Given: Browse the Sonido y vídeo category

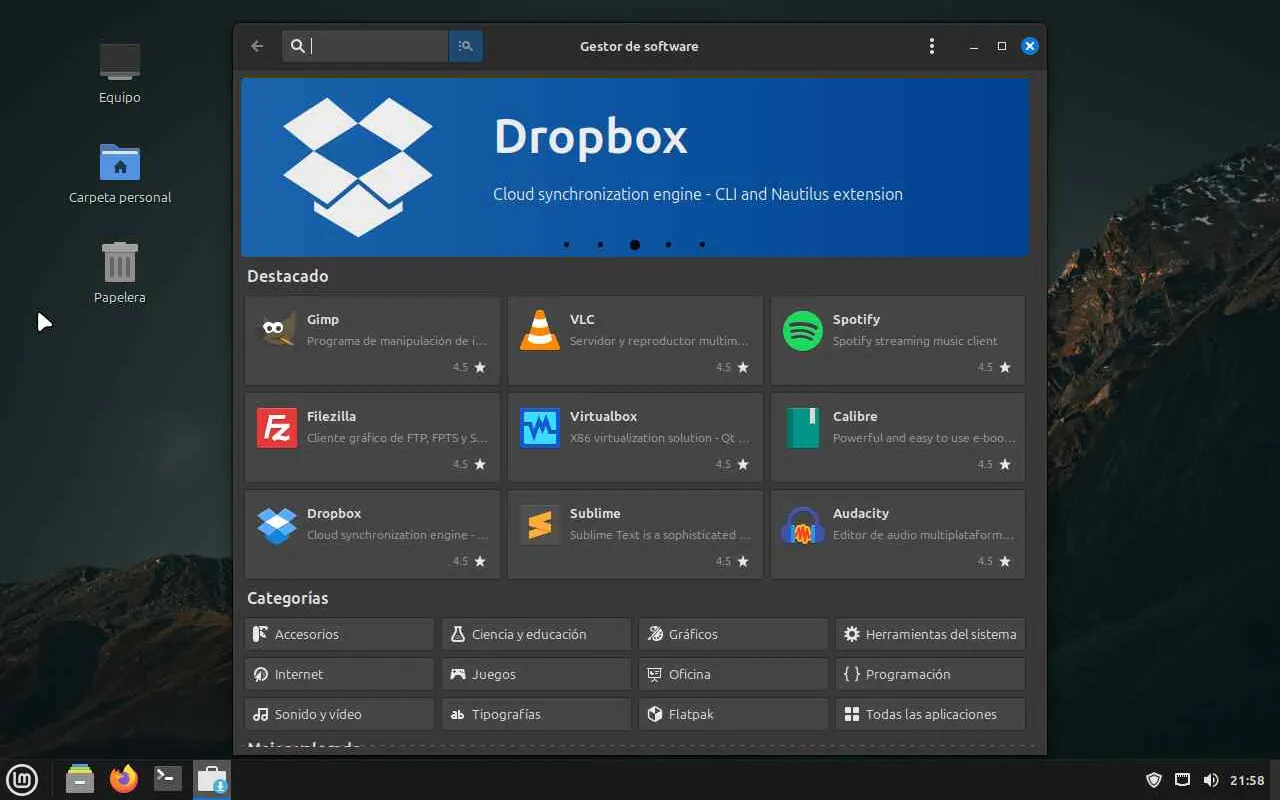Looking at the screenshot, I should point(339,714).
